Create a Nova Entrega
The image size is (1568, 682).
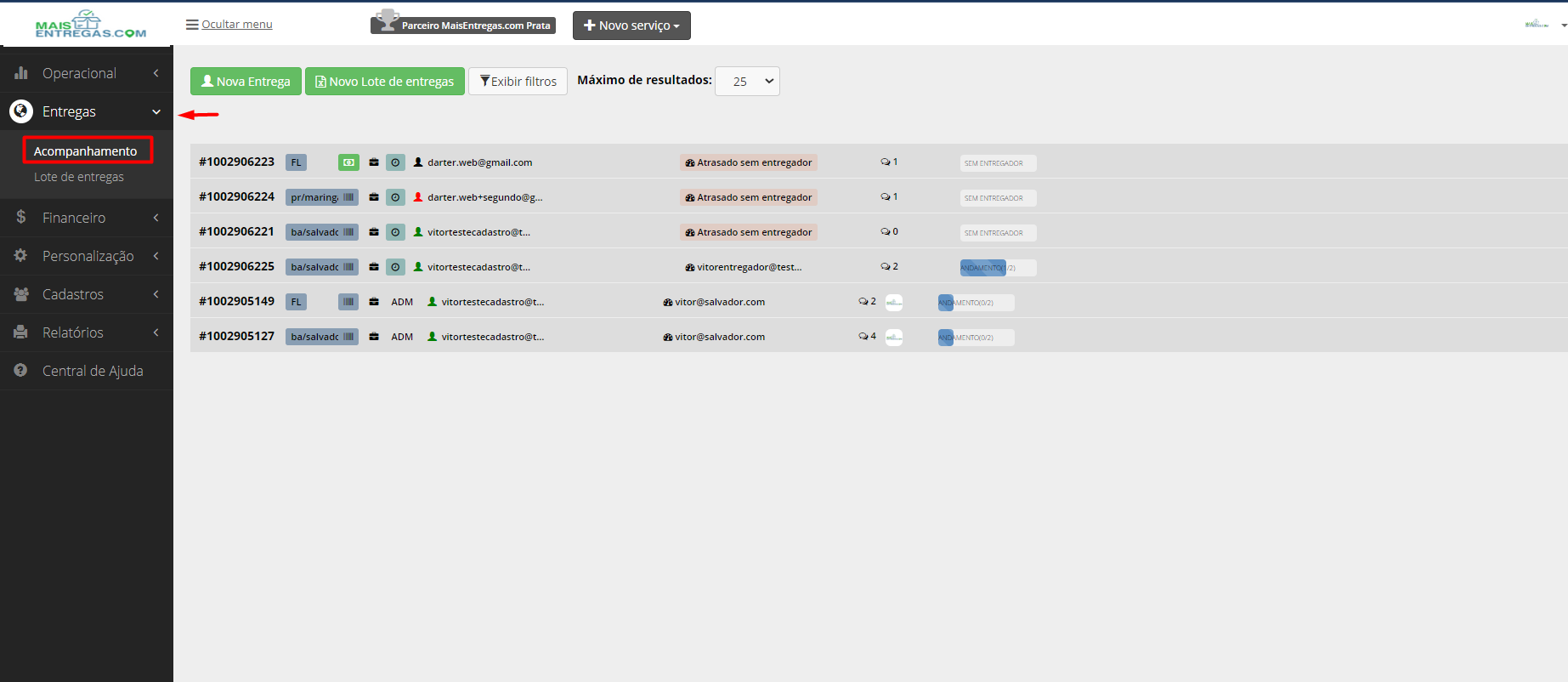point(246,82)
